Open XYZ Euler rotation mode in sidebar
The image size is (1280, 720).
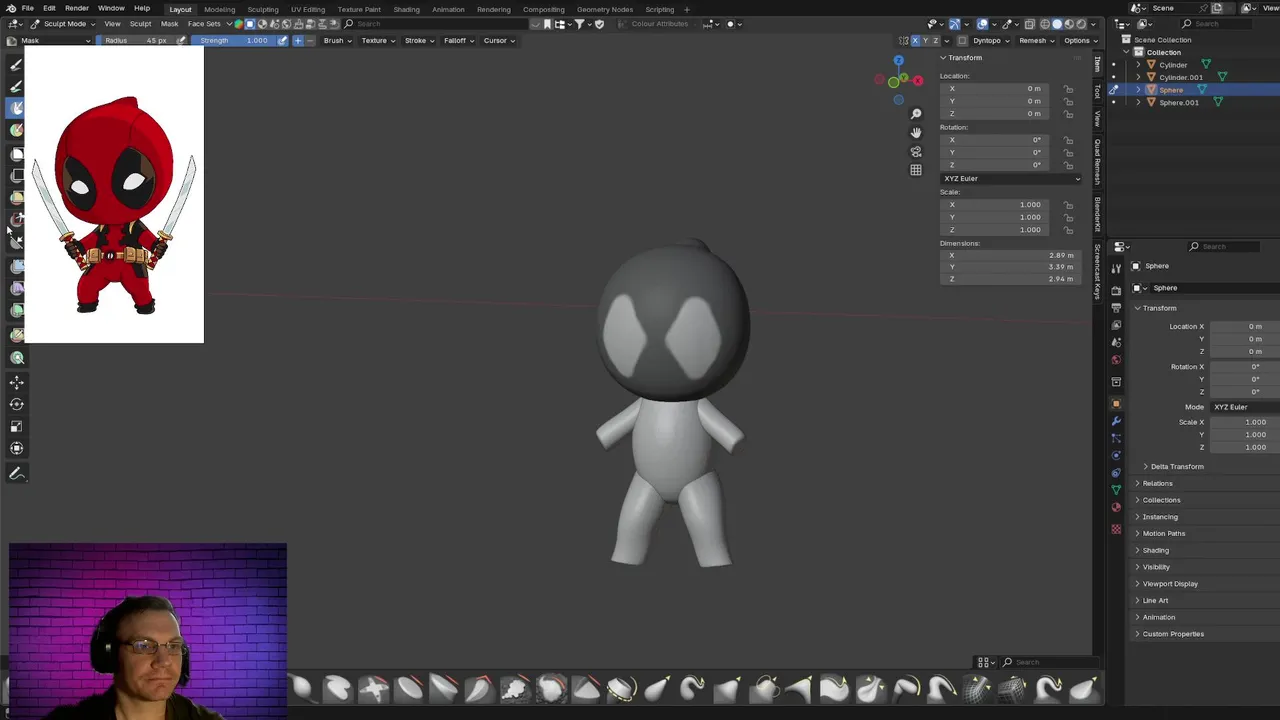point(1011,178)
